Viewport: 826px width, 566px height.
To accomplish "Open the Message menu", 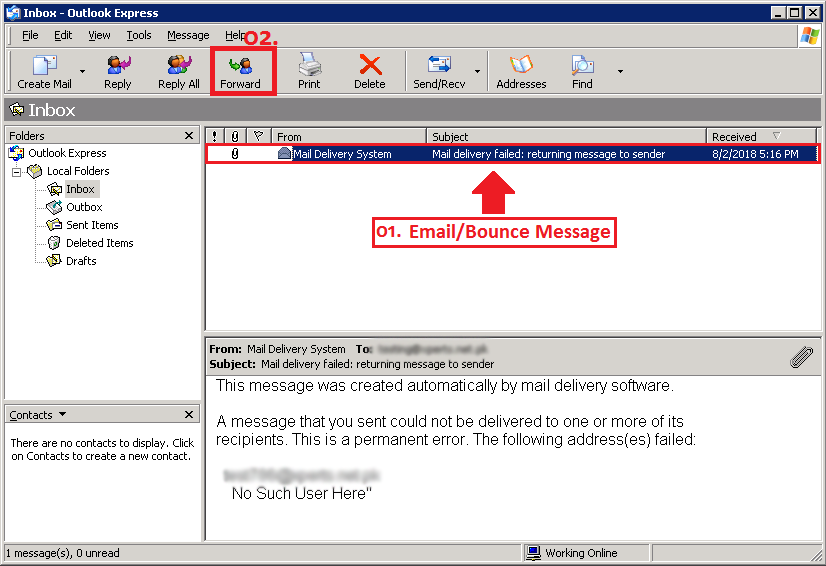I will click(x=188, y=35).
